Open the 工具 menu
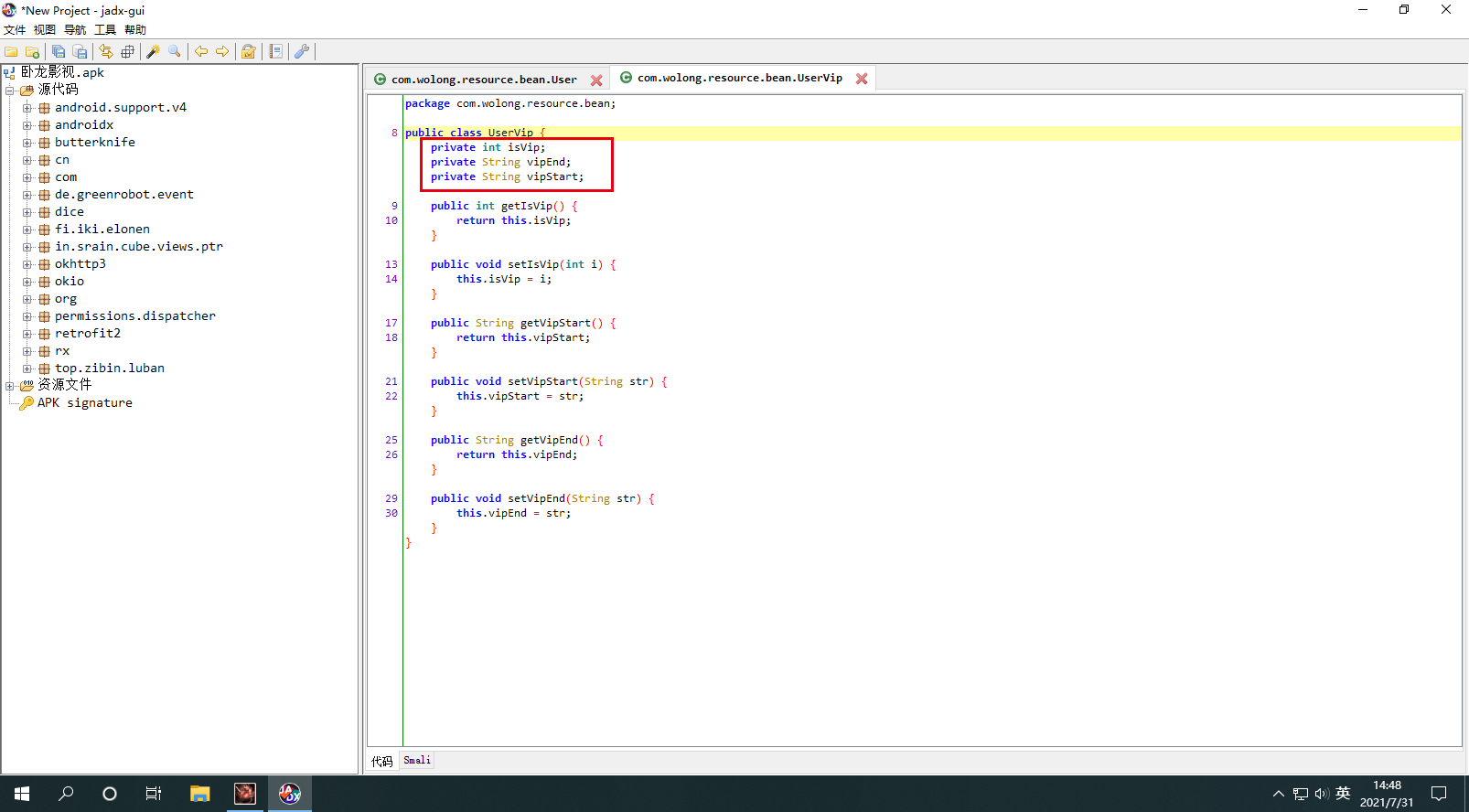 (x=105, y=30)
